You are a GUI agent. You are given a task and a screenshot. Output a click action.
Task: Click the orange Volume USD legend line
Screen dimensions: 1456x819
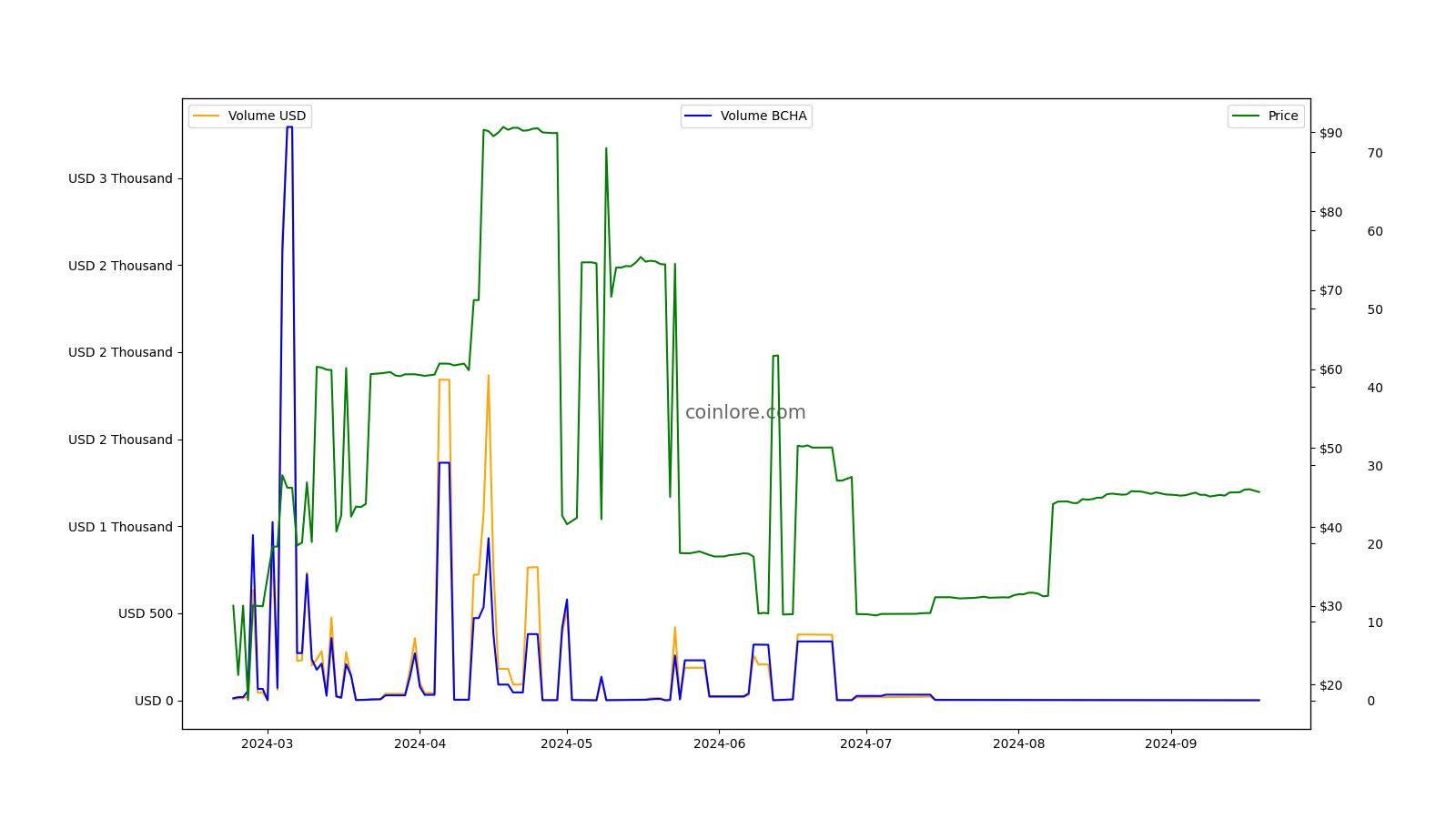pyautogui.click(x=207, y=116)
